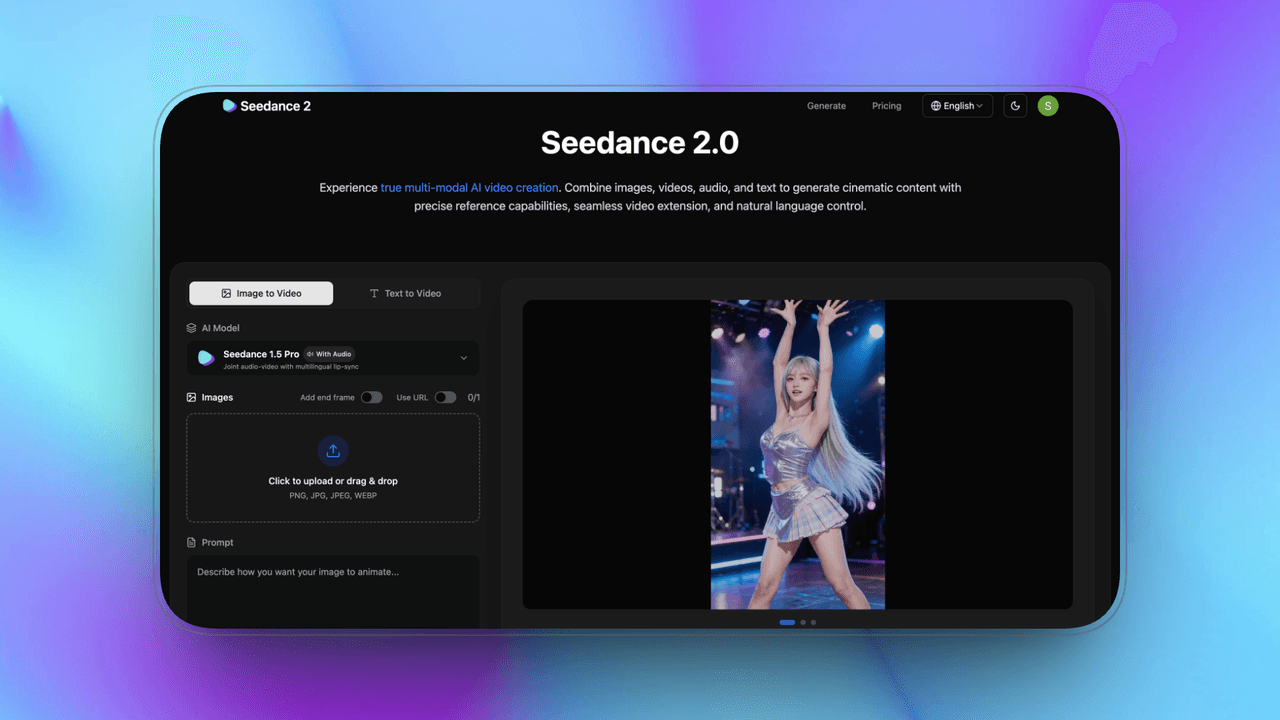Click the Prompt document icon
The height and width of the screenshot is (720, 1280).
(192, 542)
